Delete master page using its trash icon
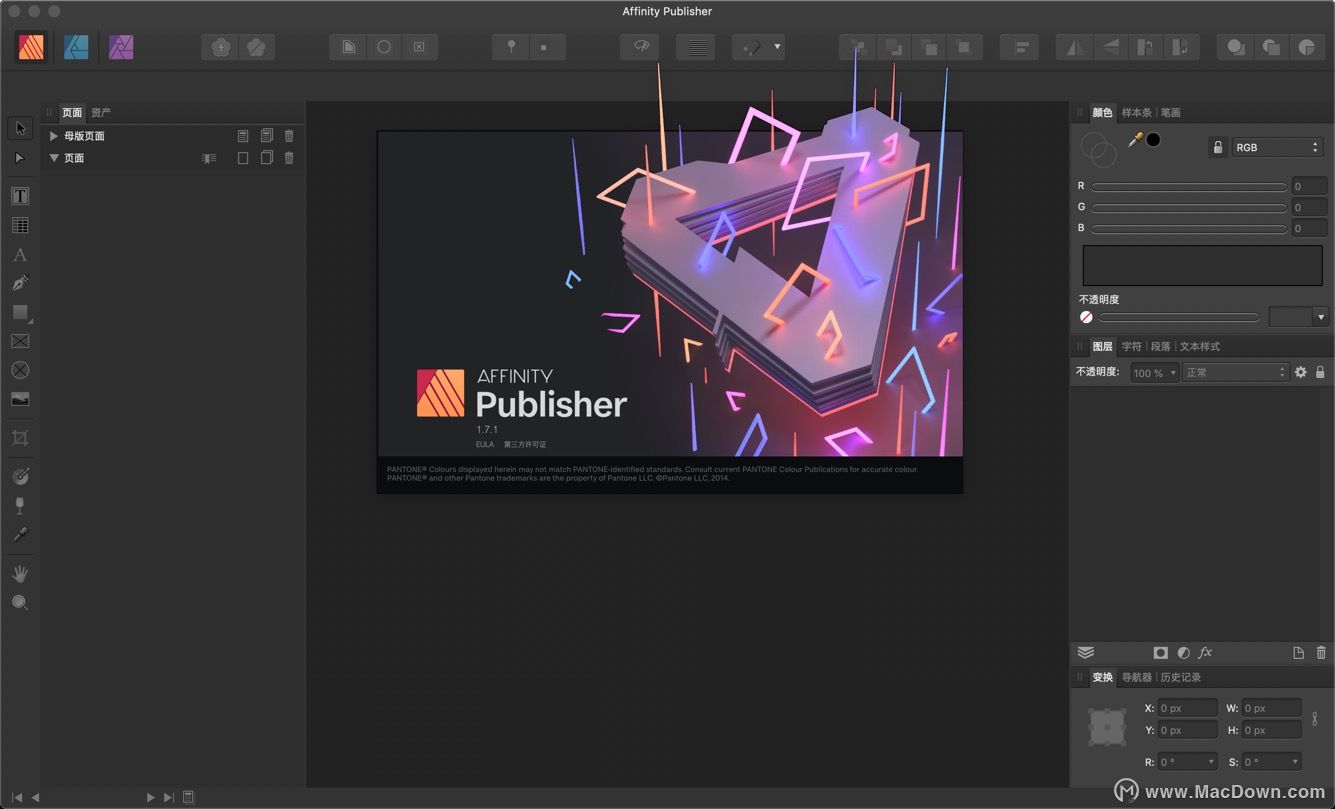The height and width of the screenshot is (809, 1335). click(289, 136)
